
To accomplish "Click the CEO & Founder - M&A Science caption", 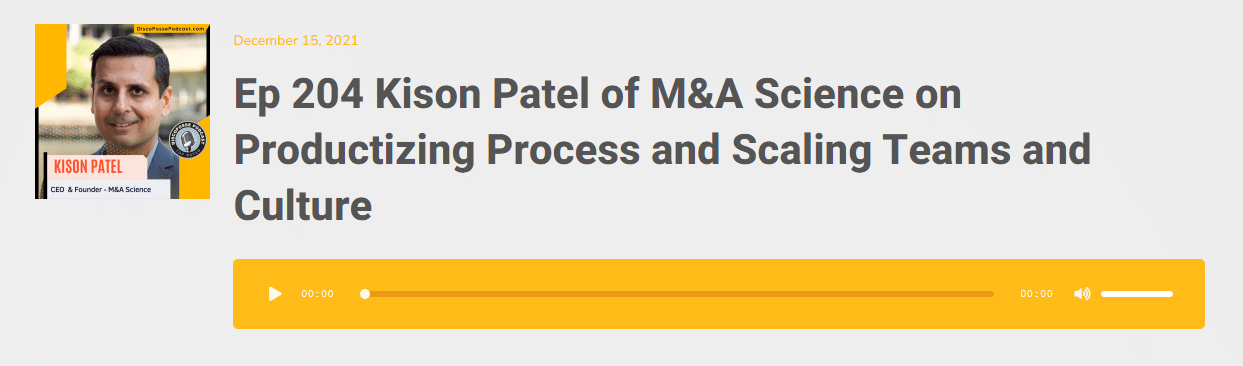I will click(108, 188).
